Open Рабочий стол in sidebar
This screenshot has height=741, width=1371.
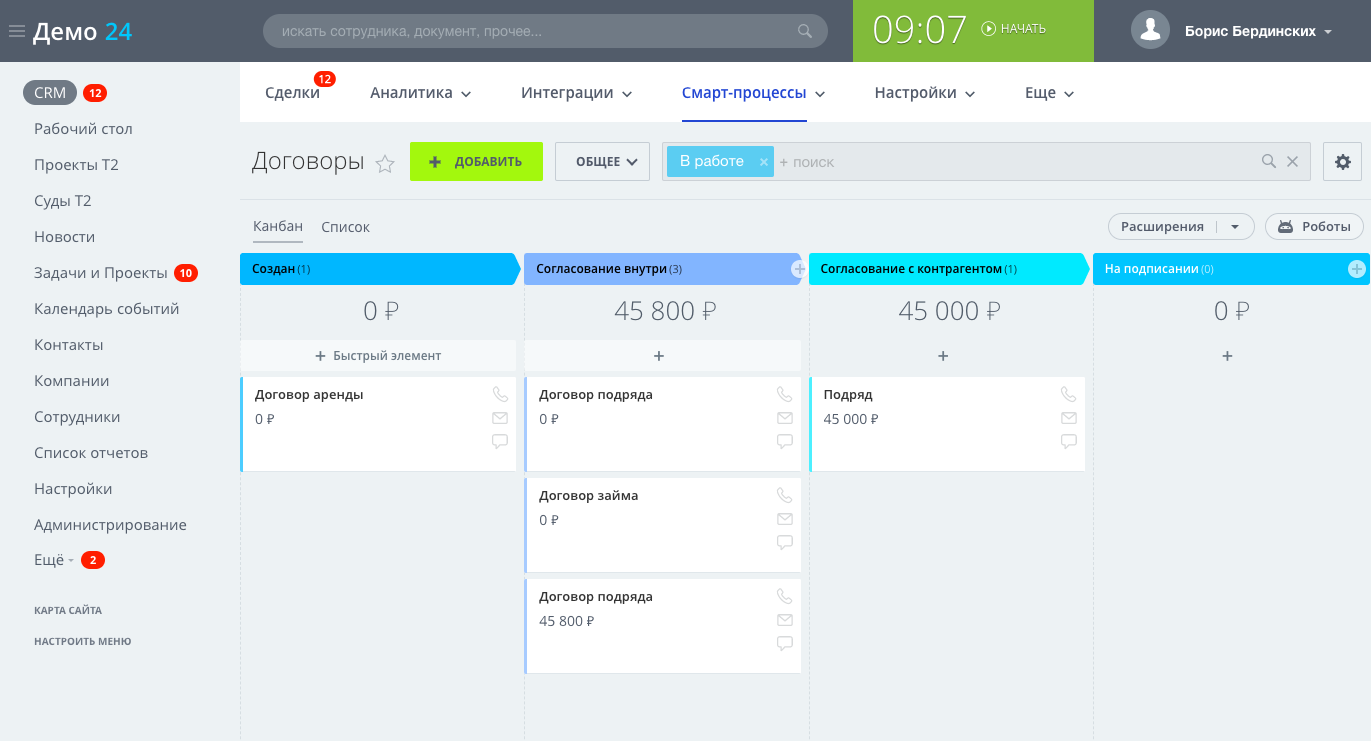click(83, 129)
